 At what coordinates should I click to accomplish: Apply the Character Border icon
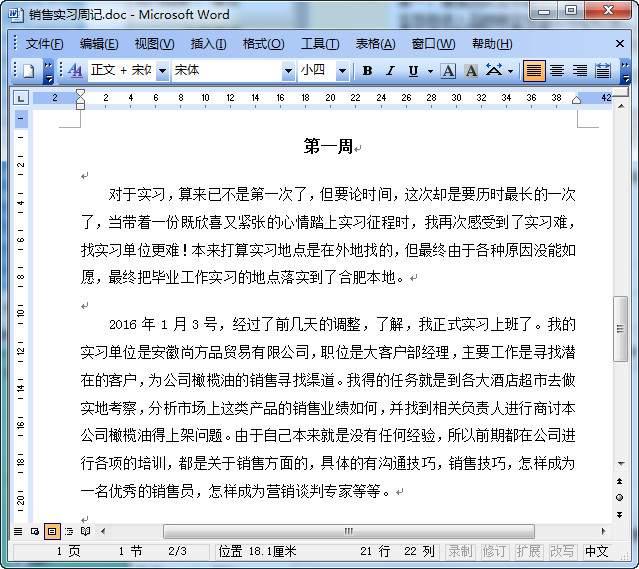tap(448, 71)
